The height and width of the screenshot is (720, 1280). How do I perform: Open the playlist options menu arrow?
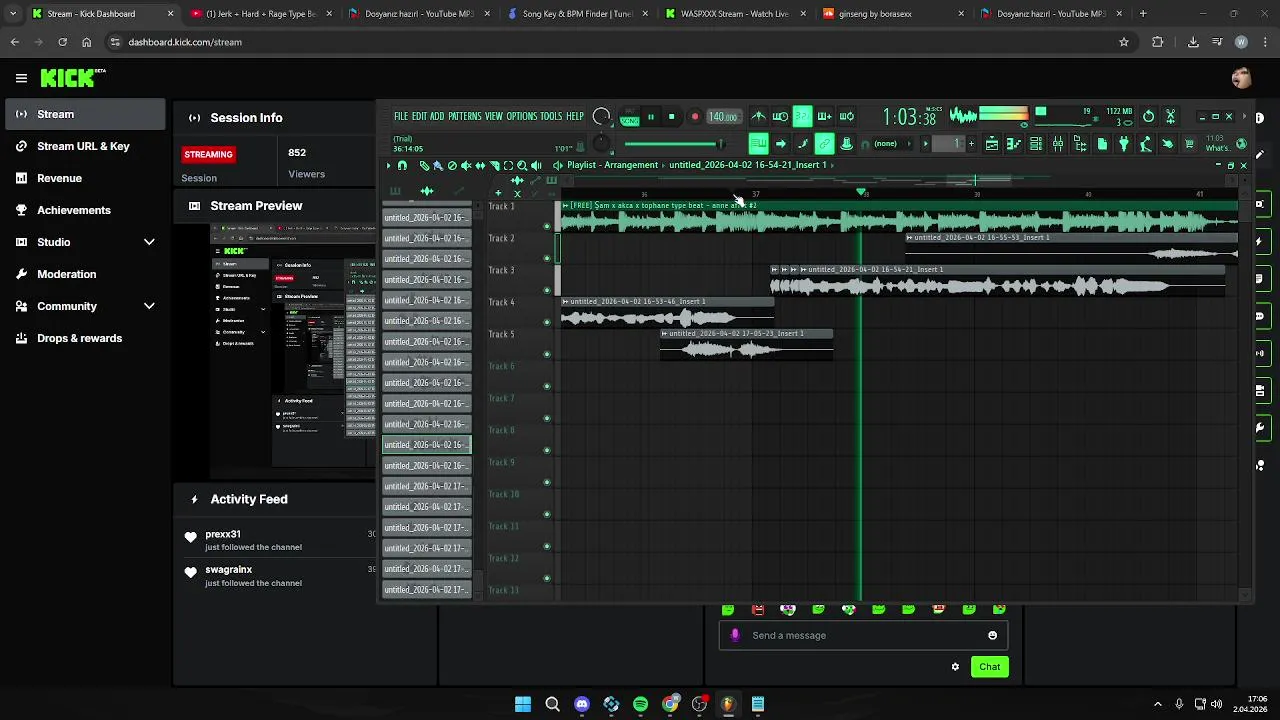pyautogui.click(x=389, y=165)
